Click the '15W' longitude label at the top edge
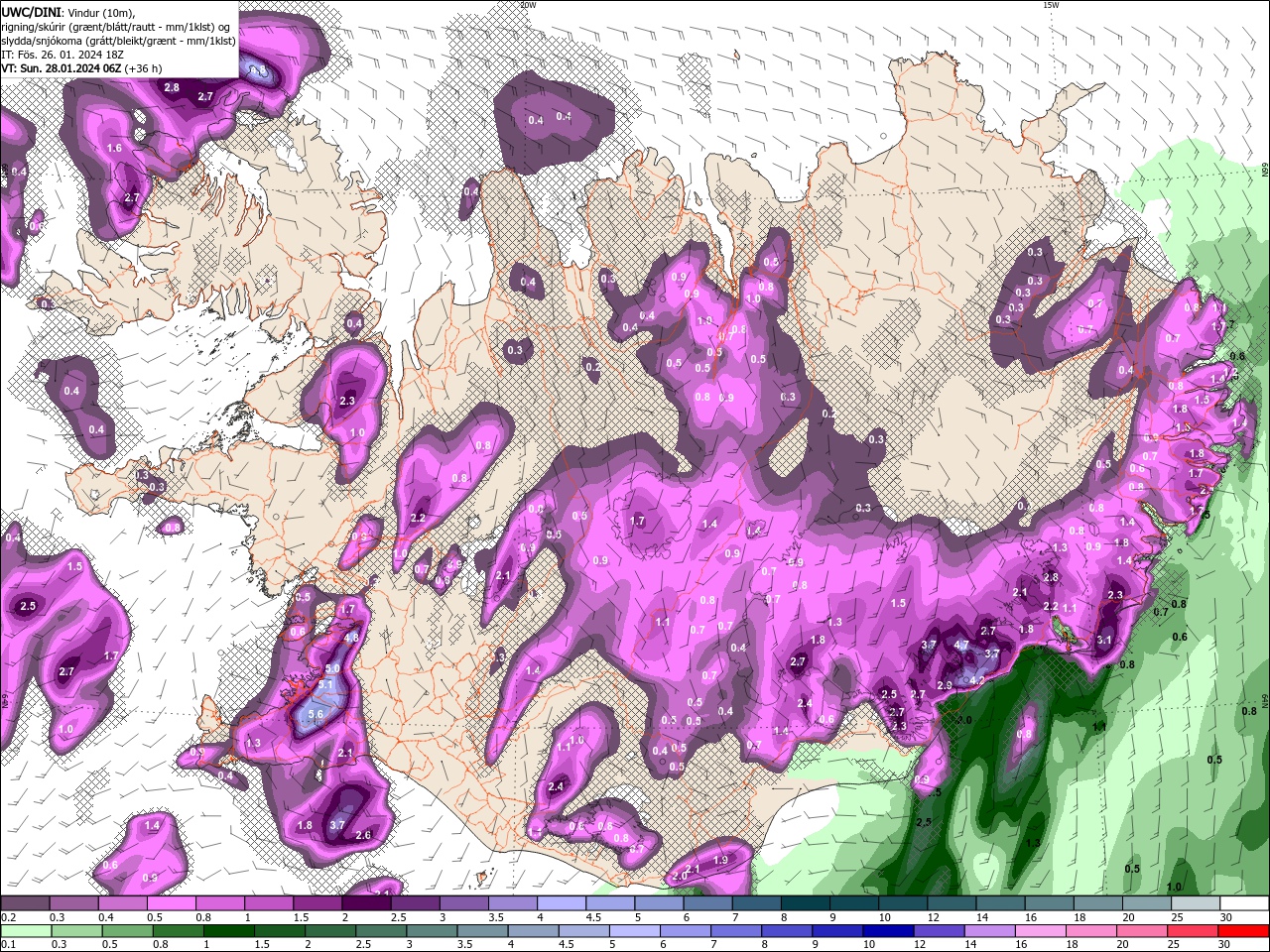The width and height of the screenshot is (1270, 952). pos(1051,5)
